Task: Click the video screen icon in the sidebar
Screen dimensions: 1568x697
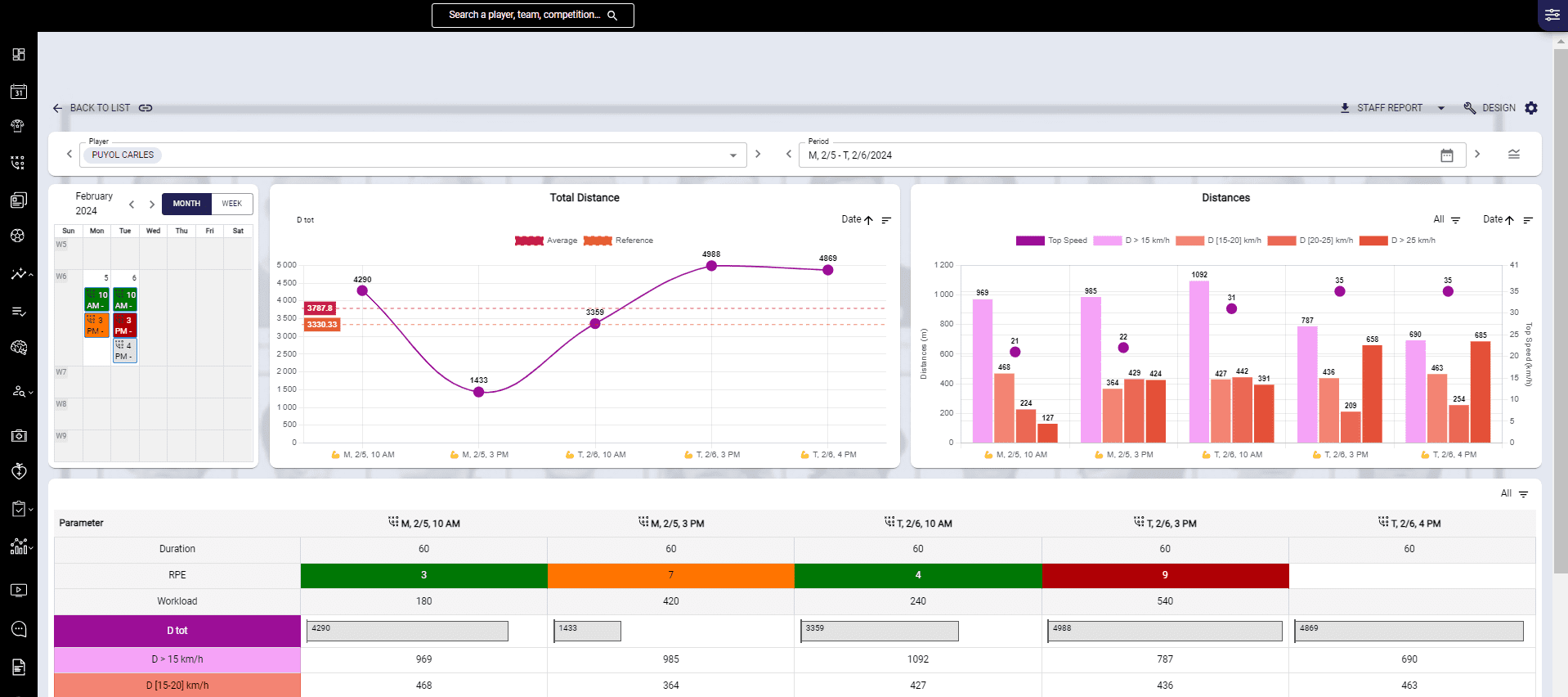Action: click(x=19, y=591)
